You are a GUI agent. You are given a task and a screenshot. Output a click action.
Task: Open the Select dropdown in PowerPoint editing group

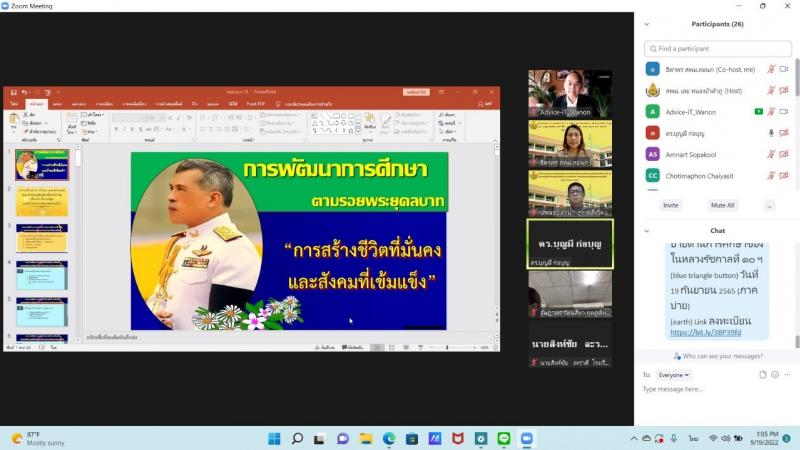pos(449,131)
